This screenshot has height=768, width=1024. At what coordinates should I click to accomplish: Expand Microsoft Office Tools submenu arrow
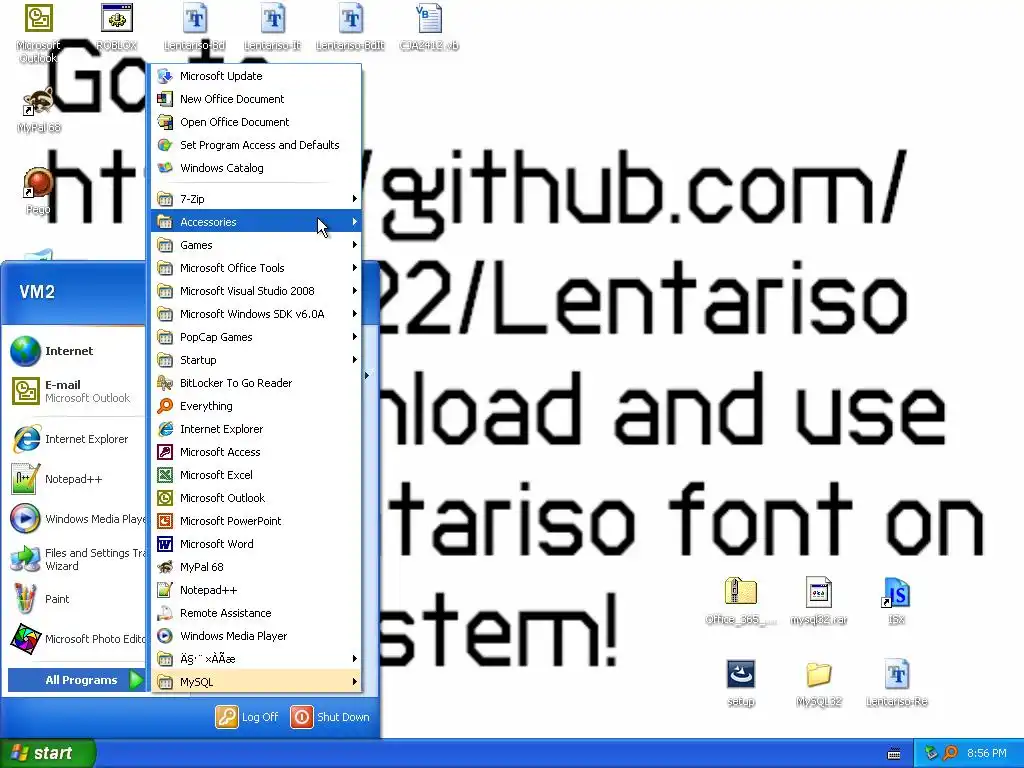tap(355, 268)
